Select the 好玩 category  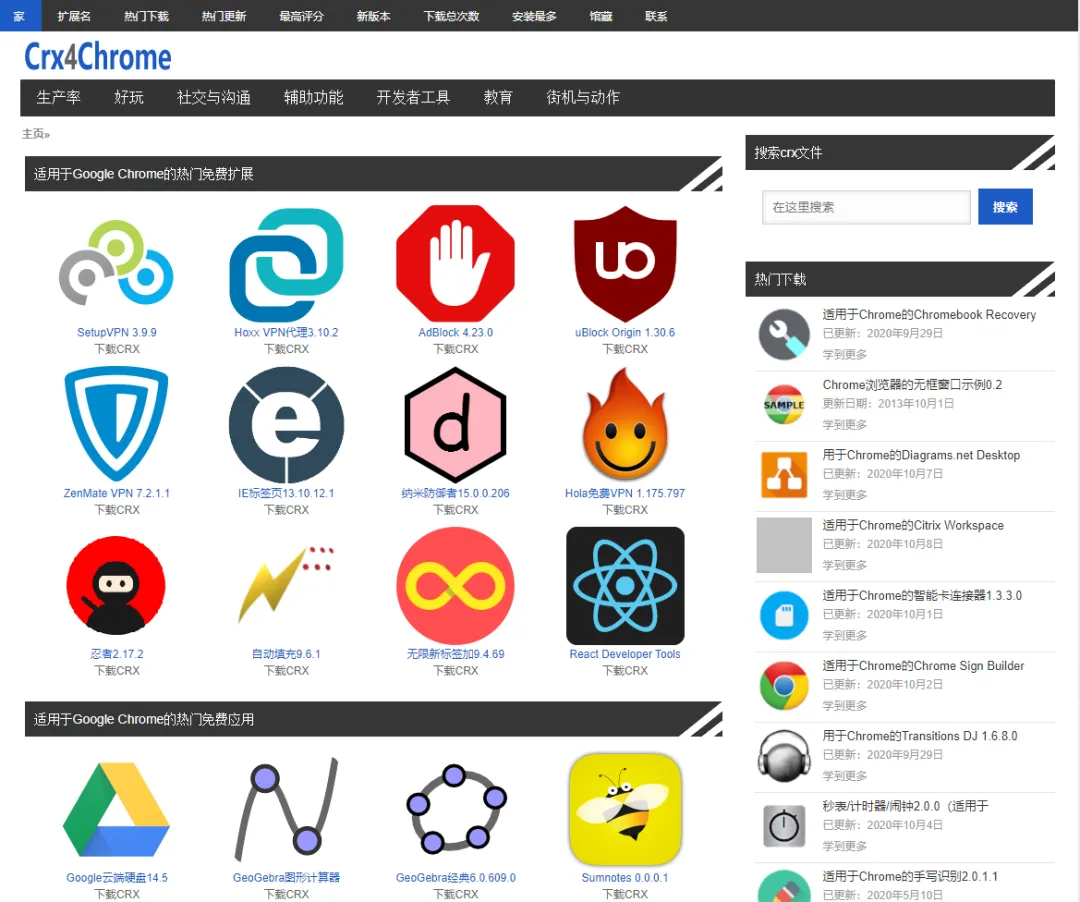129,98
